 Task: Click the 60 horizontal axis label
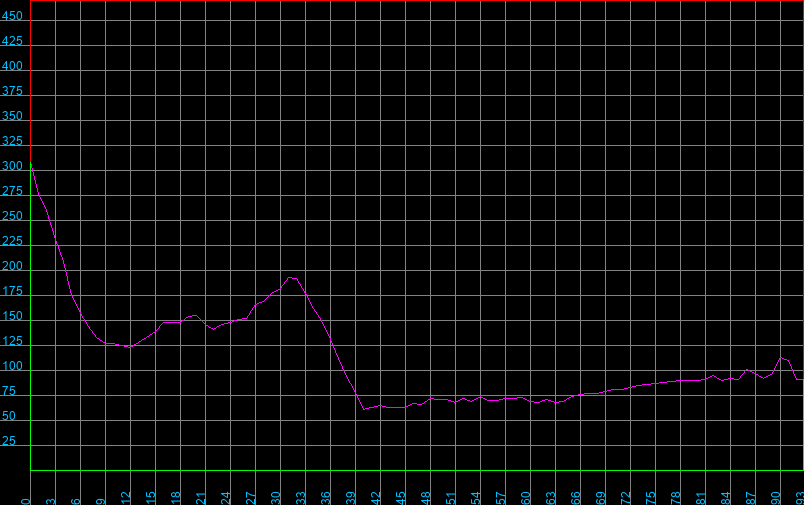pyautogui.click(x=526, y=498)
